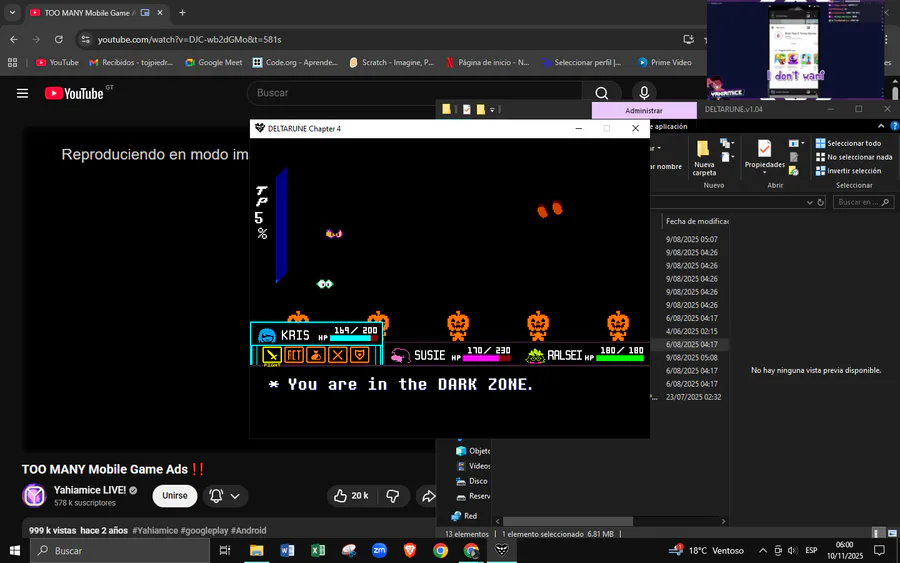900x563 pixels.
Task: Open the new item dropdown beside Nueva carpeta
Action: point(726,143)
